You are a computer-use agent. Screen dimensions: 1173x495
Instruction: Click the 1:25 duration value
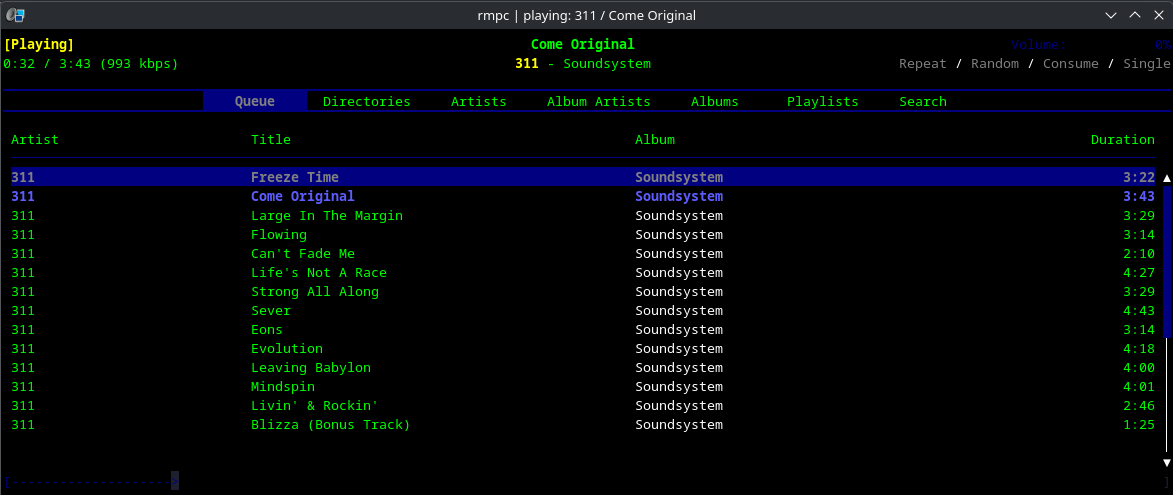point(1139,425)
